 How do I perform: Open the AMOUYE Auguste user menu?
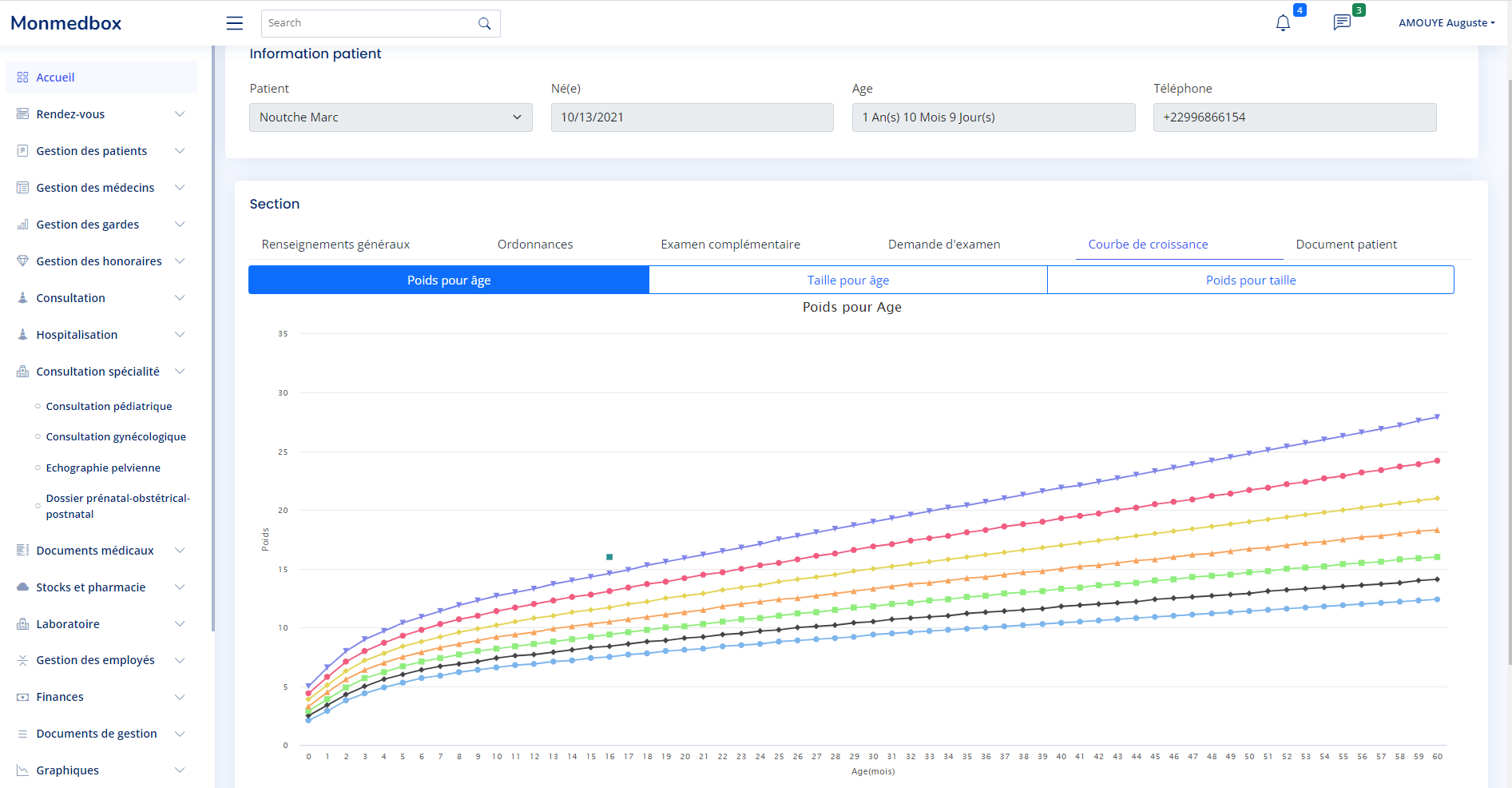coord(1446,23)
